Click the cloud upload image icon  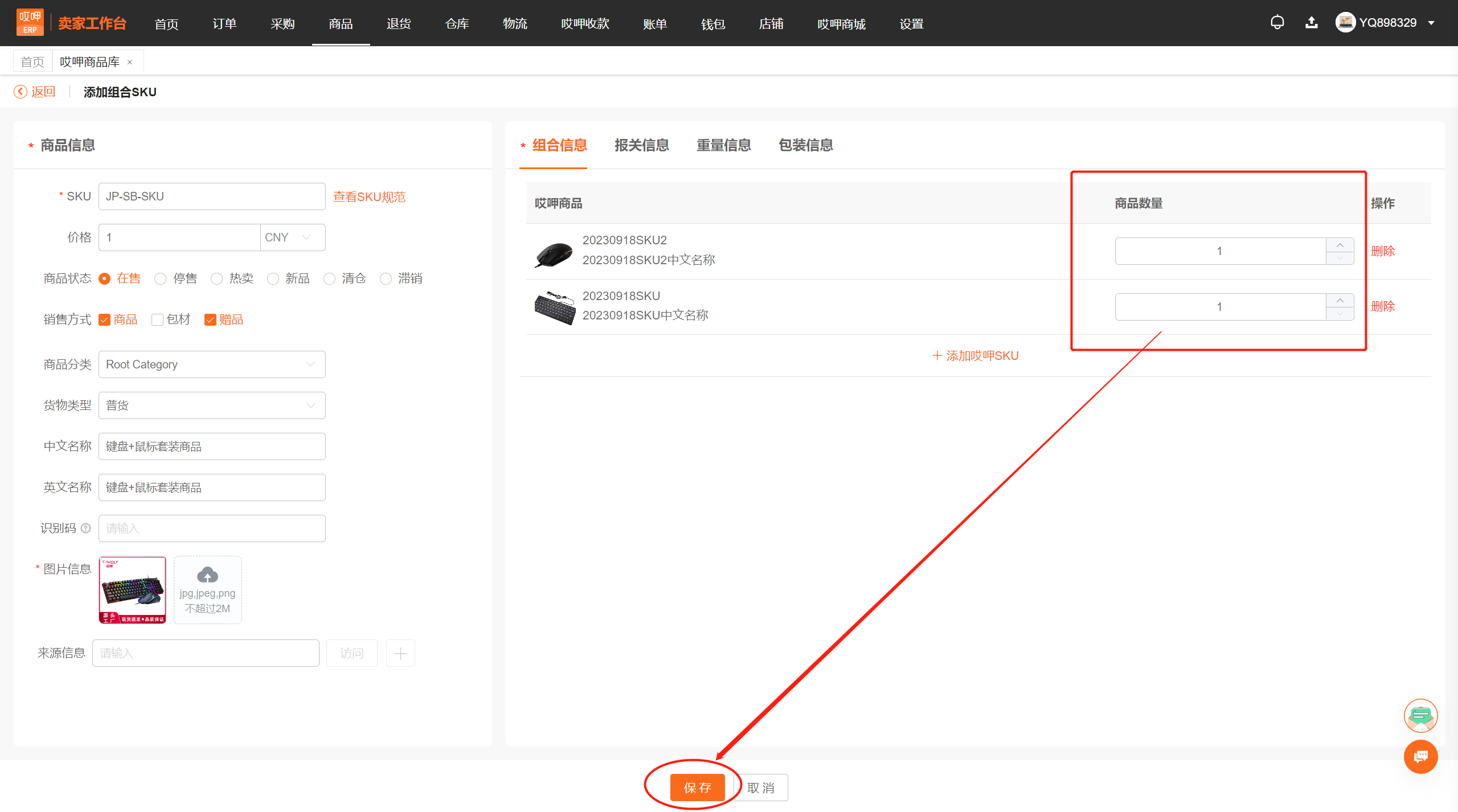pyautogui.click(x=207, y=575)
